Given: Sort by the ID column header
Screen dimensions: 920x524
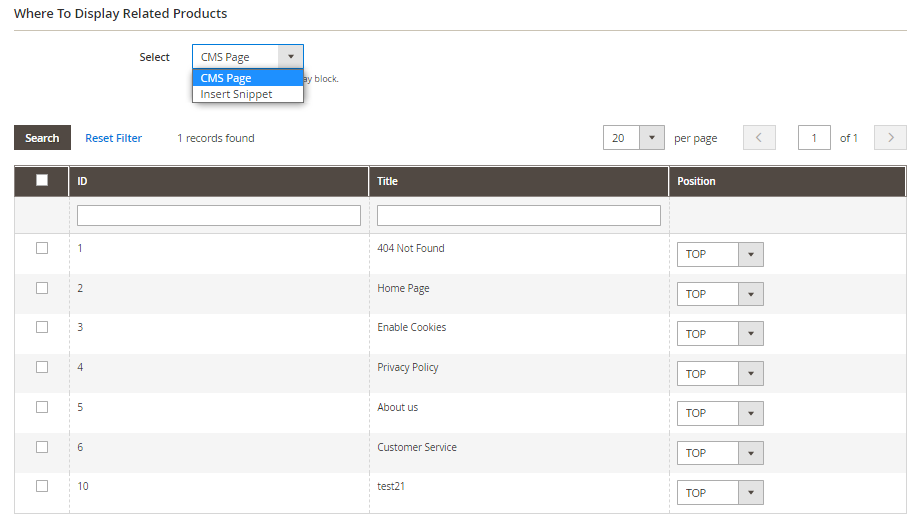Looking at the screenshot, I should (83, 181).
